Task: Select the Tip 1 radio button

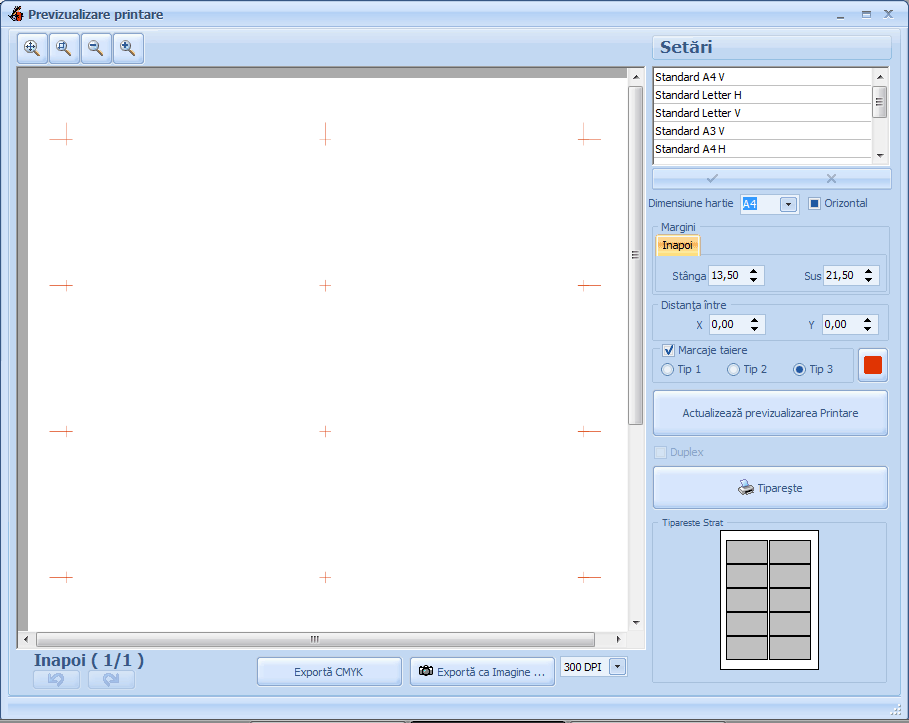Action: point(668,369)
